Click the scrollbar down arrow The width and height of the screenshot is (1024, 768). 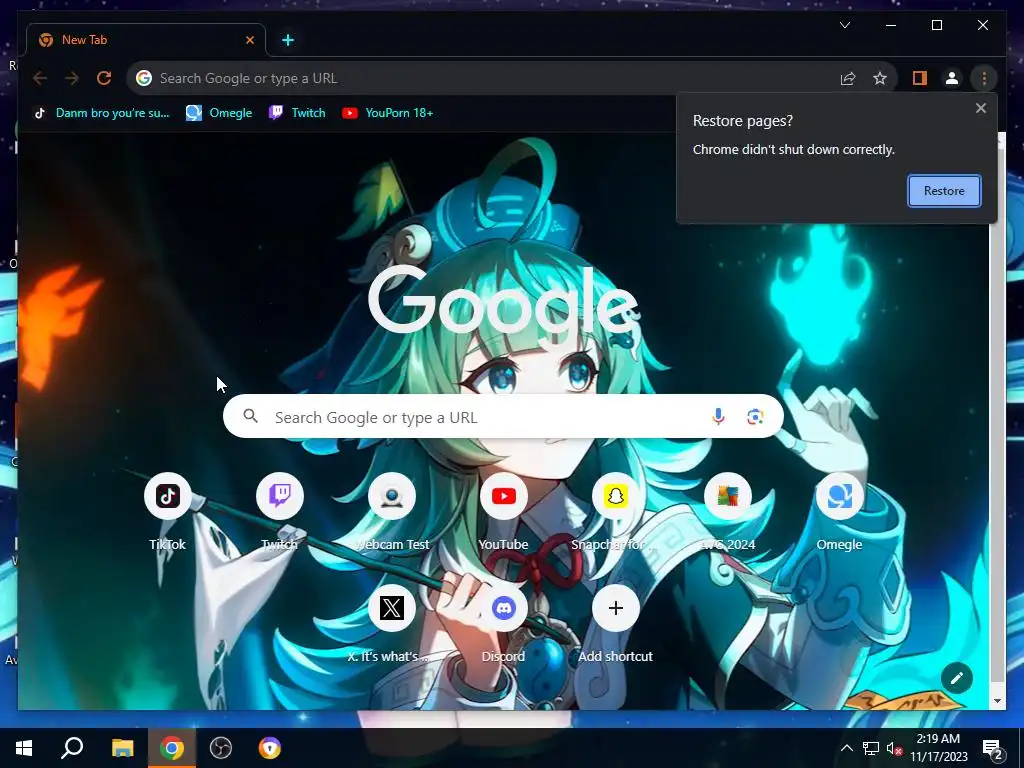[x=997, y=701]
